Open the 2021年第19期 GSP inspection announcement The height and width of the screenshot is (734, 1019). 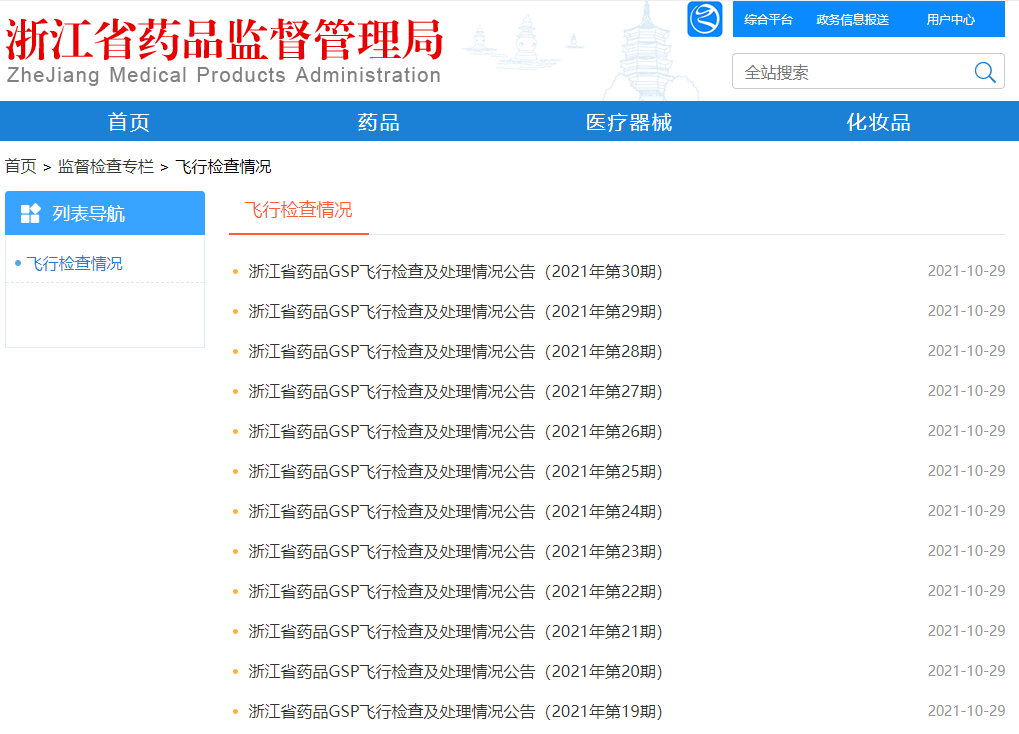point(455,712)
